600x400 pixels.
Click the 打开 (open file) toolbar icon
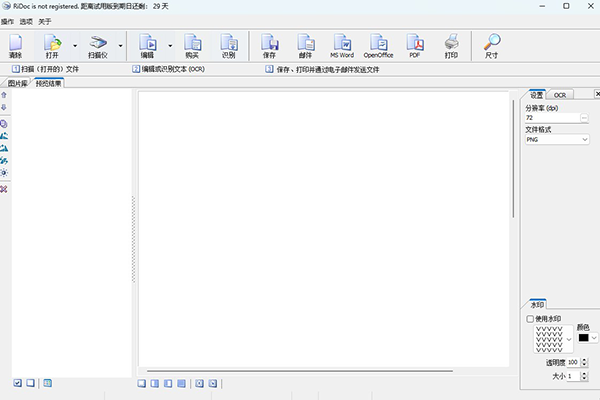point(52,46)
